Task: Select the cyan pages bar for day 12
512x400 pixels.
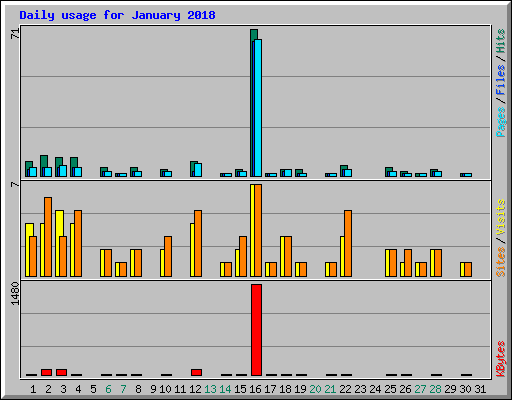Action: coord(198,170)
